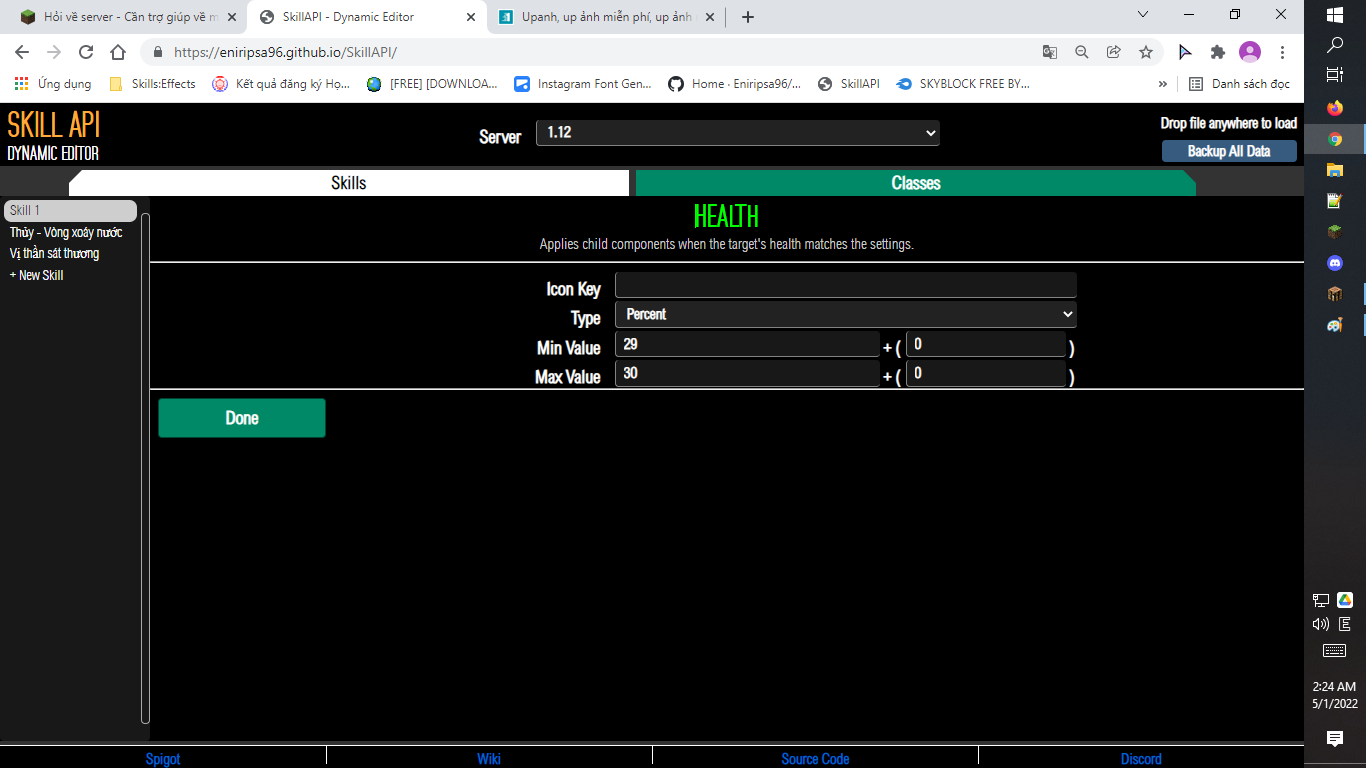The image size is (1366, 768).
Task: Open Task View on the taskbar
Action: 1335,75
